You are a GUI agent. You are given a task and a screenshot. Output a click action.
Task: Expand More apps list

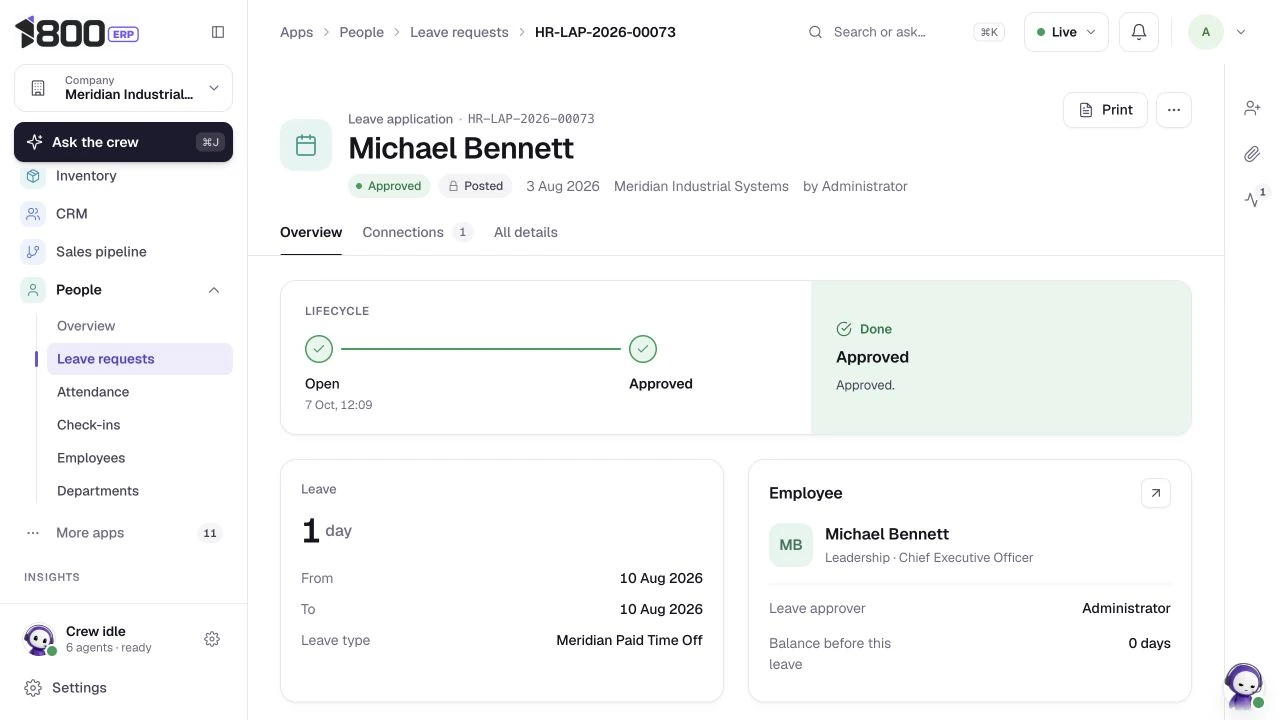123,533
